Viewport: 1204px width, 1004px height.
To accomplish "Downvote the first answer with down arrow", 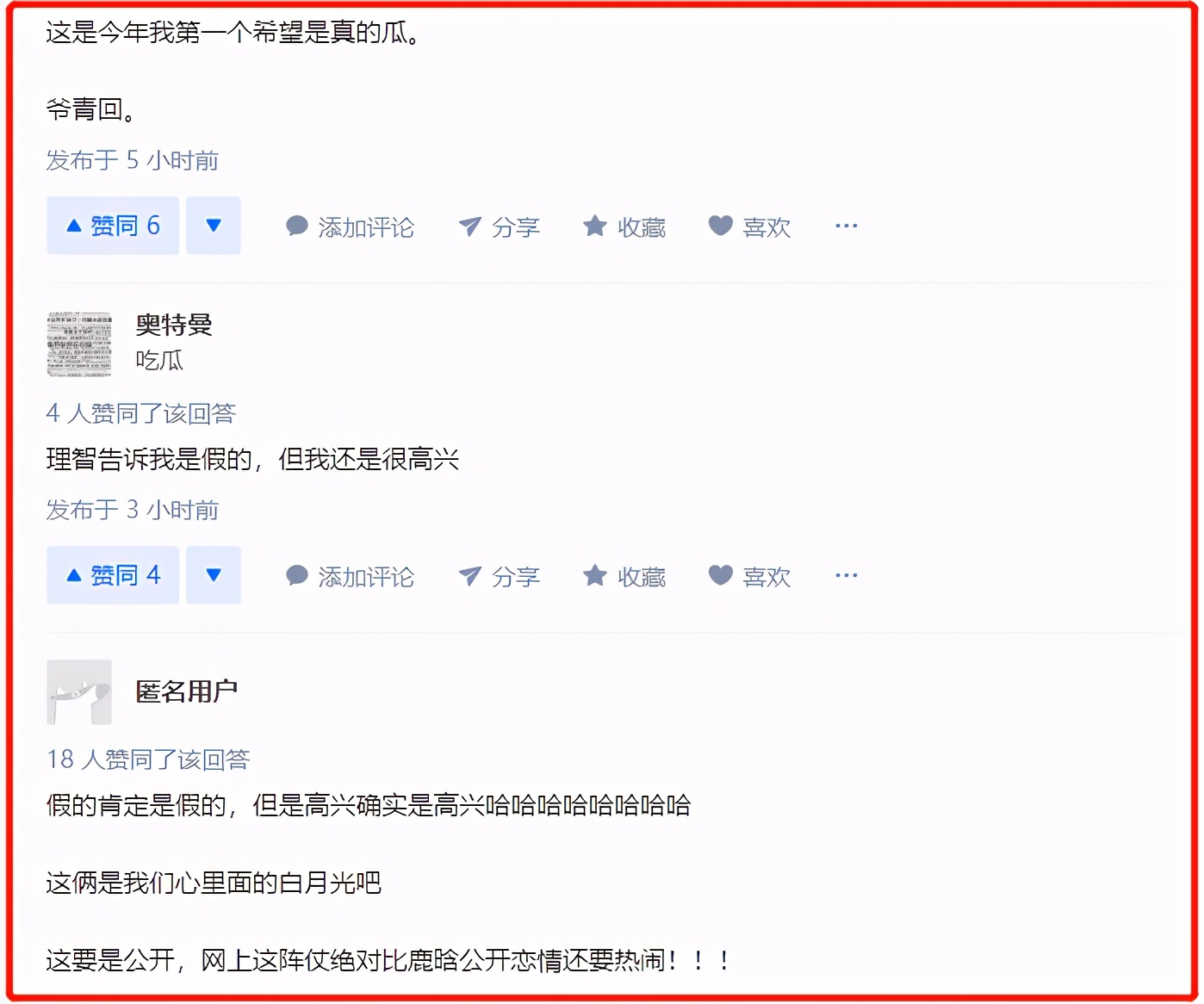I will click(214, 226).
